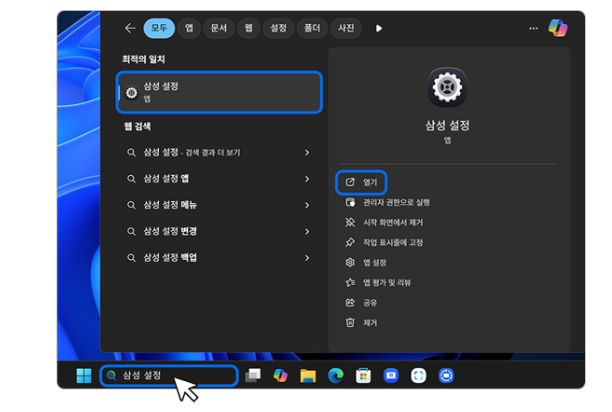Switch to the 사진 filter tab
The width and height of the screenshot is (612, 412).
(346, 28)
